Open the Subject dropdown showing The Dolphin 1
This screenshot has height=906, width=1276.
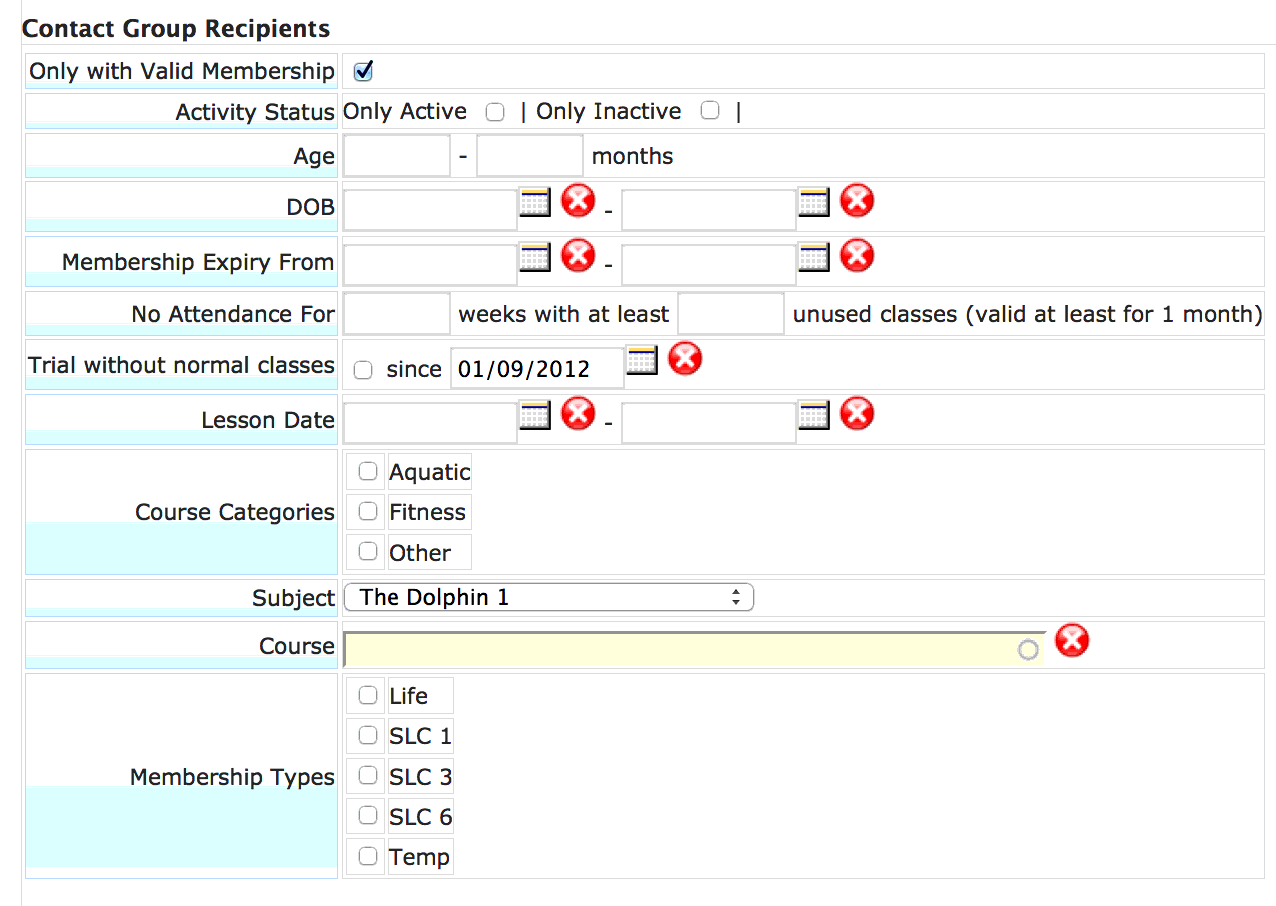click(x=548, y=598)
